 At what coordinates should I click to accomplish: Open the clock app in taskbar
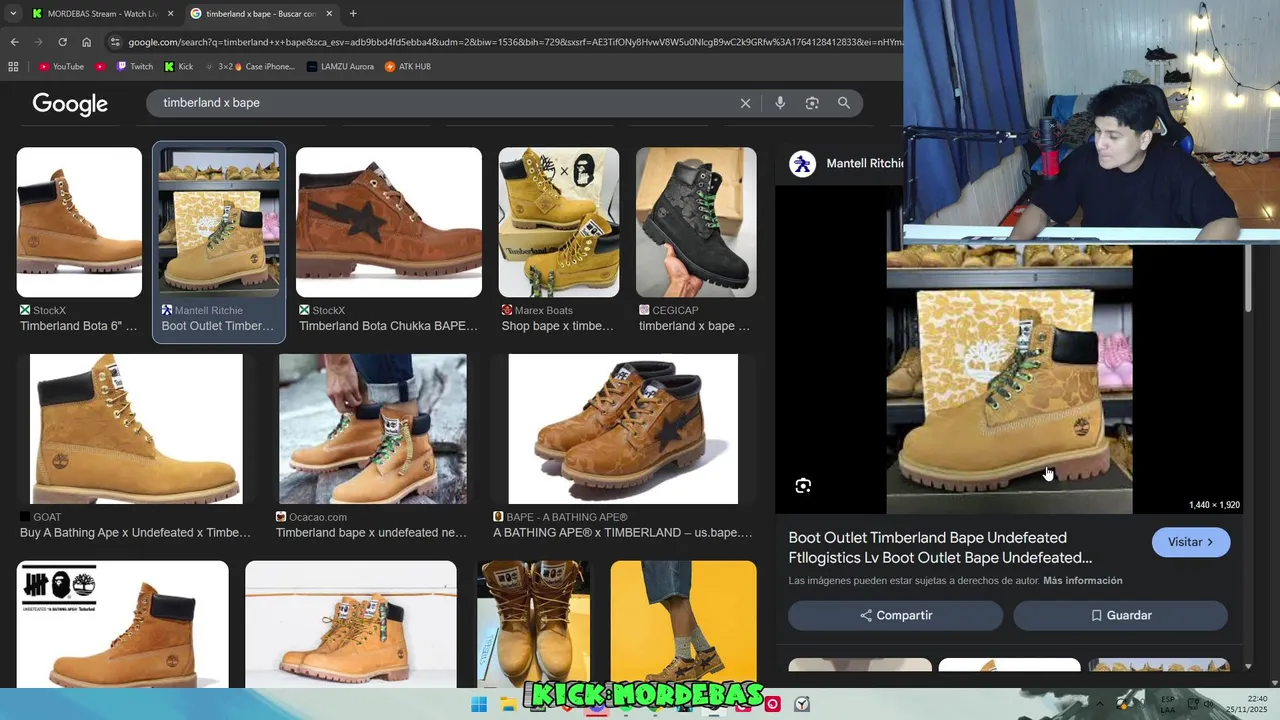[802, 704]
